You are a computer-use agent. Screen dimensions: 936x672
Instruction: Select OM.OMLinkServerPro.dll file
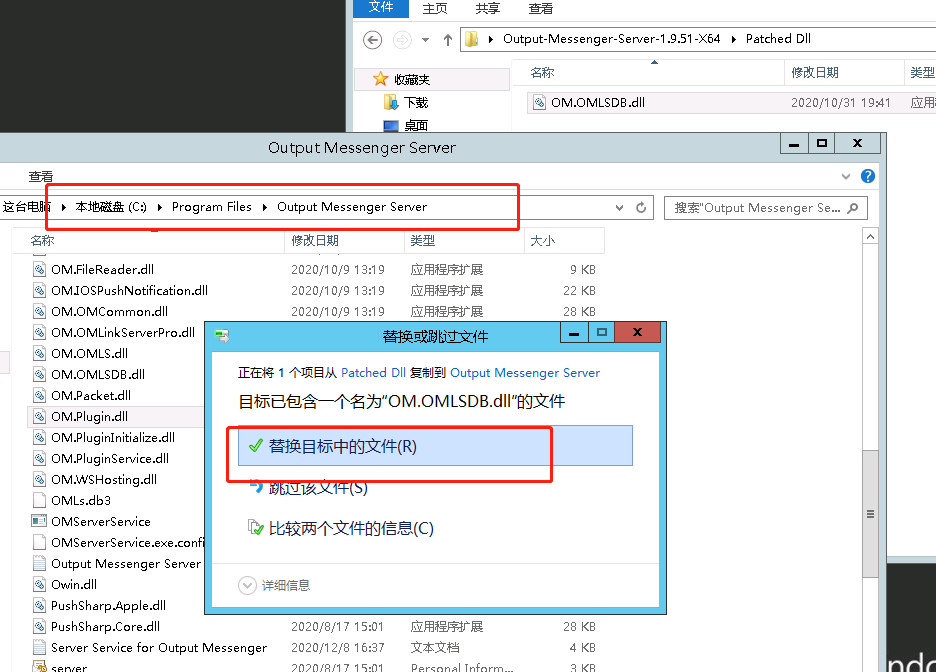click(124, 332)
